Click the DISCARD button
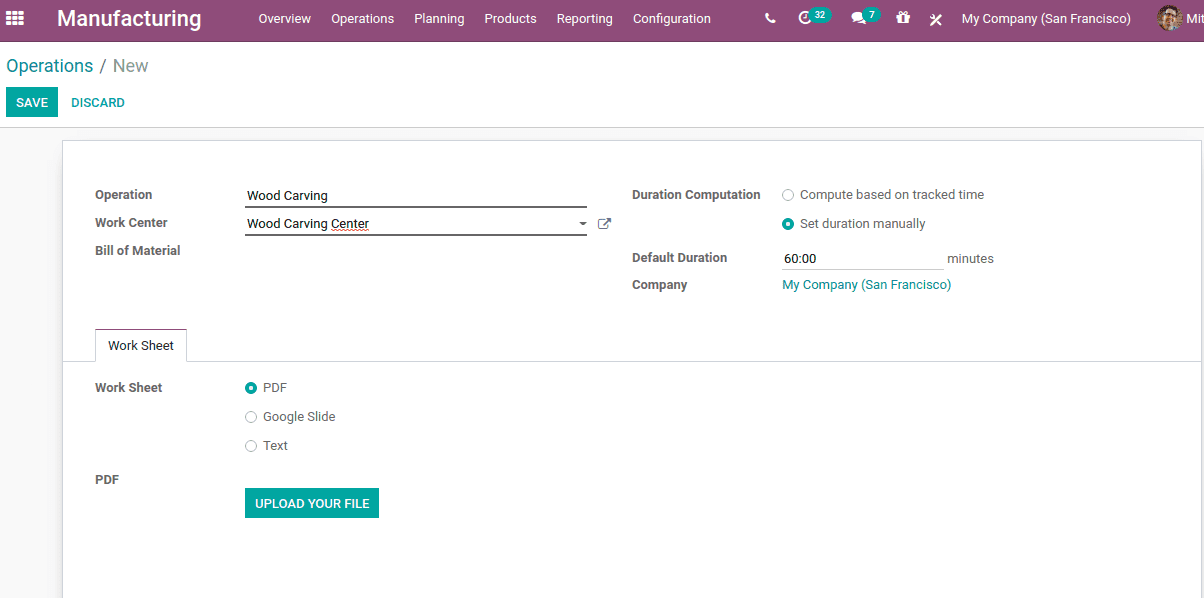 tap(98, 102)
